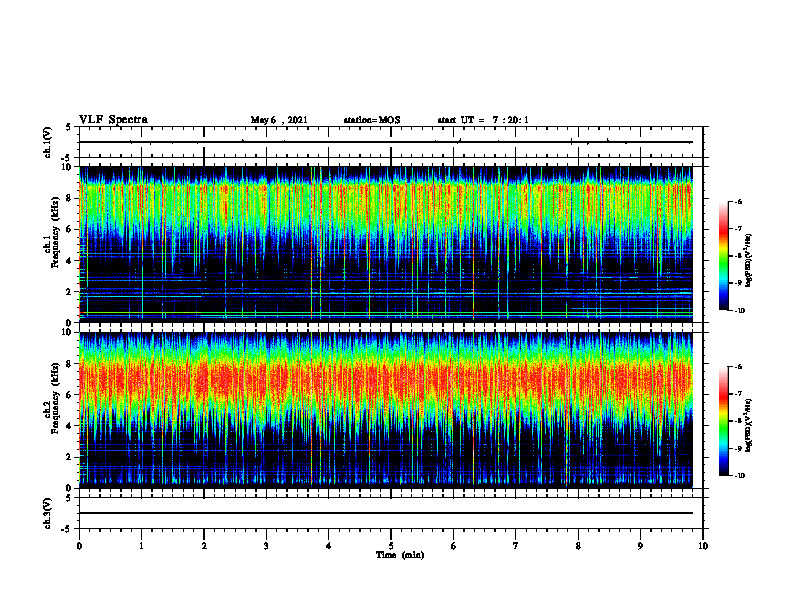Select the "May 6, 2021" date text
Viewport: 792px width, 612px height.
pos(279,120)
